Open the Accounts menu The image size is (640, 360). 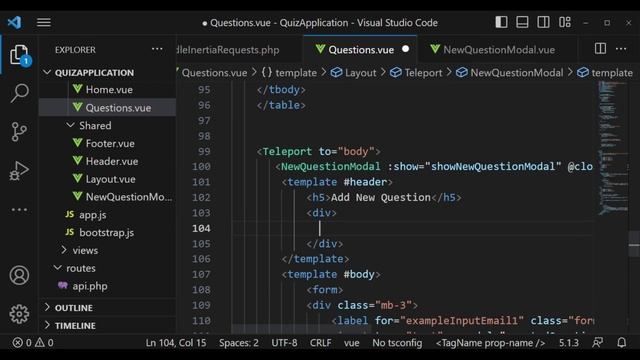pos(19,276)
